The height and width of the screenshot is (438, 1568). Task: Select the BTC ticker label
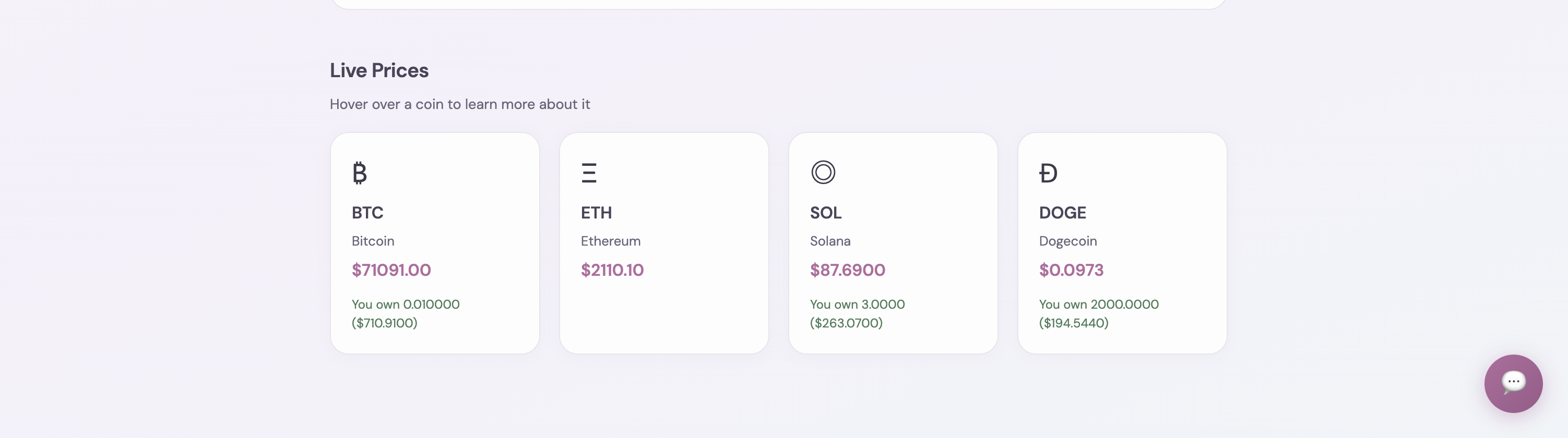pos(367,213)
